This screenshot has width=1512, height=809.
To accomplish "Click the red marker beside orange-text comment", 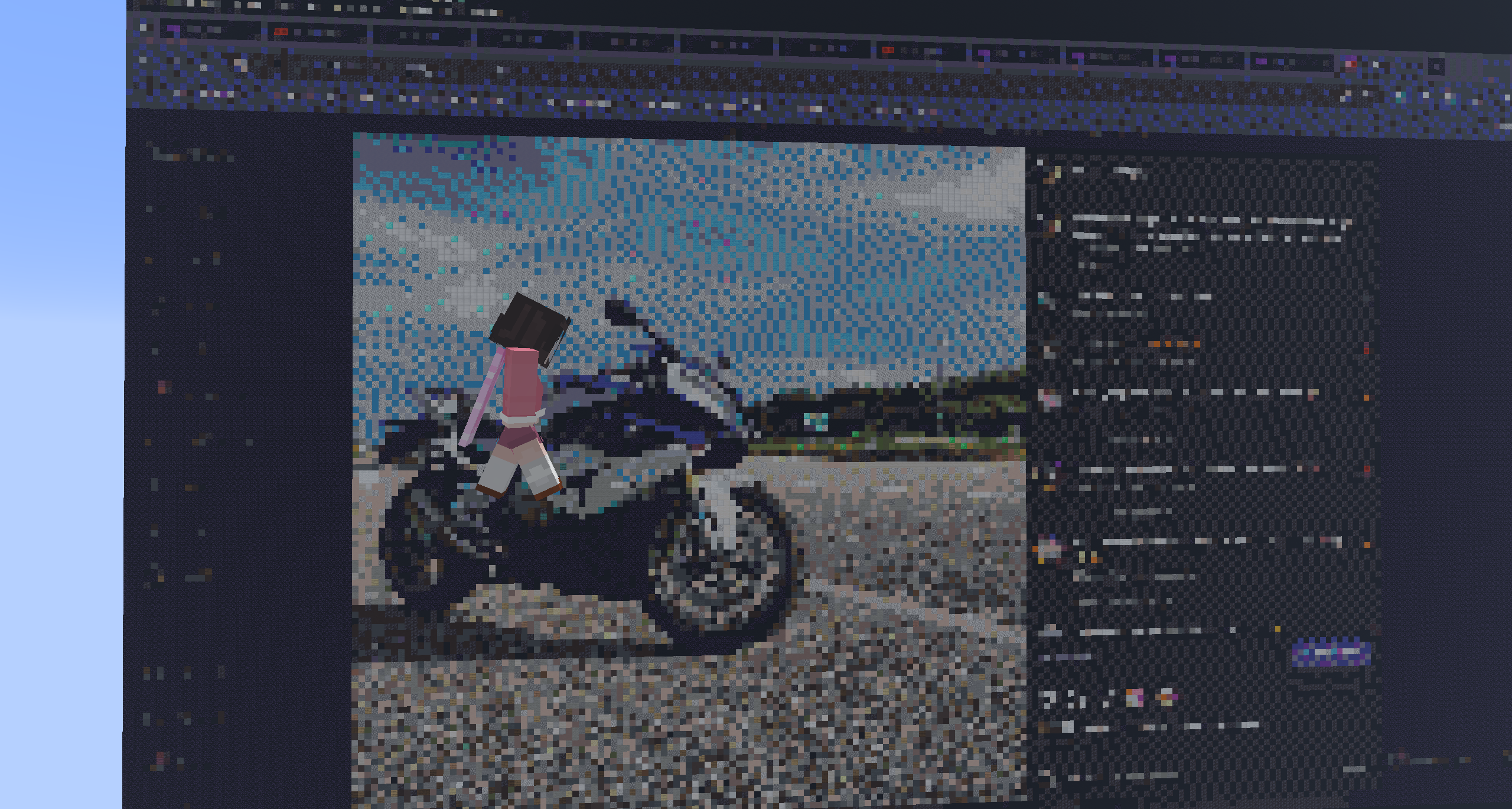I will (x=1367, y=350).
